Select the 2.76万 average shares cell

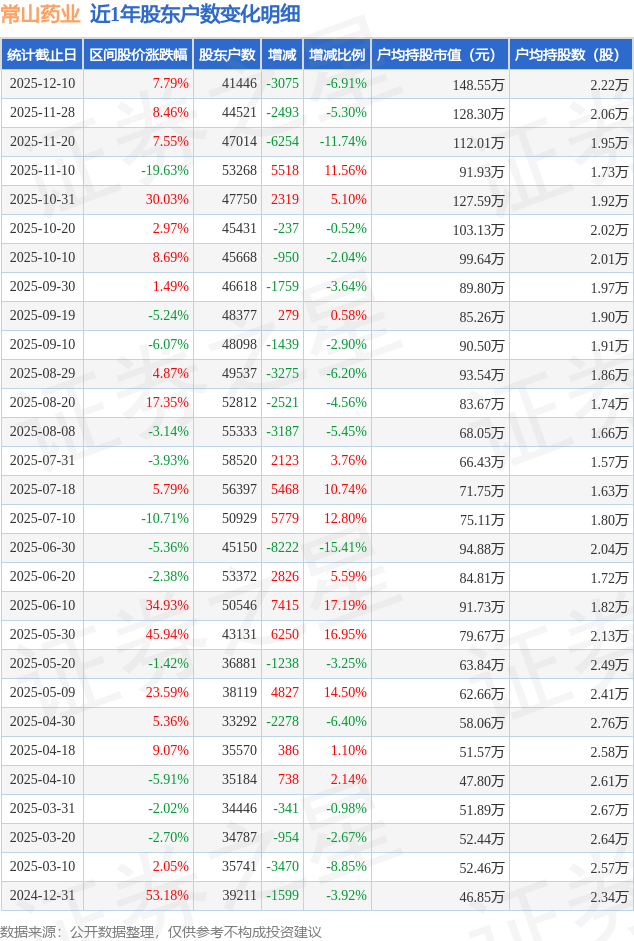609,722
